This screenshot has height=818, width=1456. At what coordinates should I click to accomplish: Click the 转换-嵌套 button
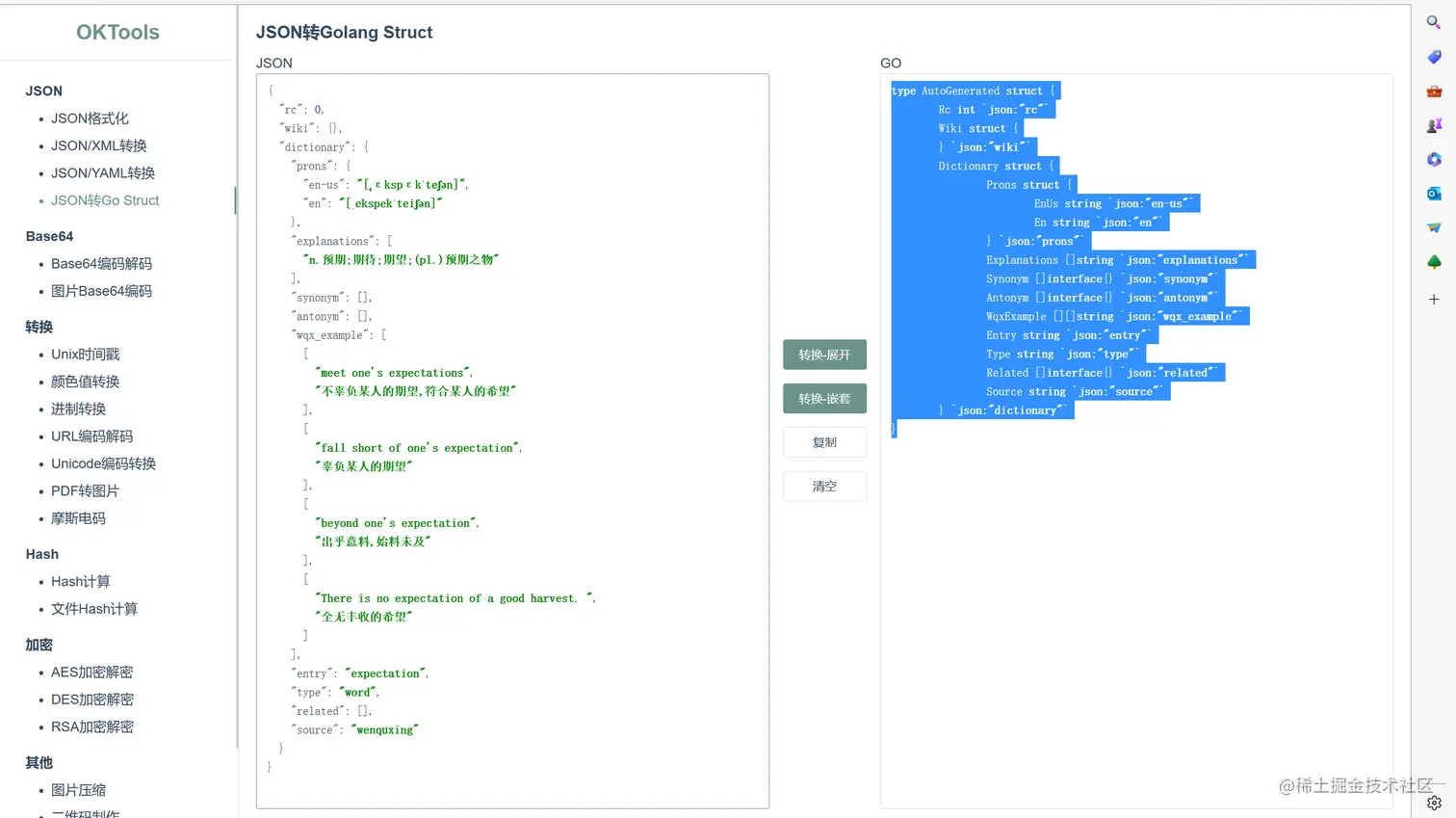(824, 399)
